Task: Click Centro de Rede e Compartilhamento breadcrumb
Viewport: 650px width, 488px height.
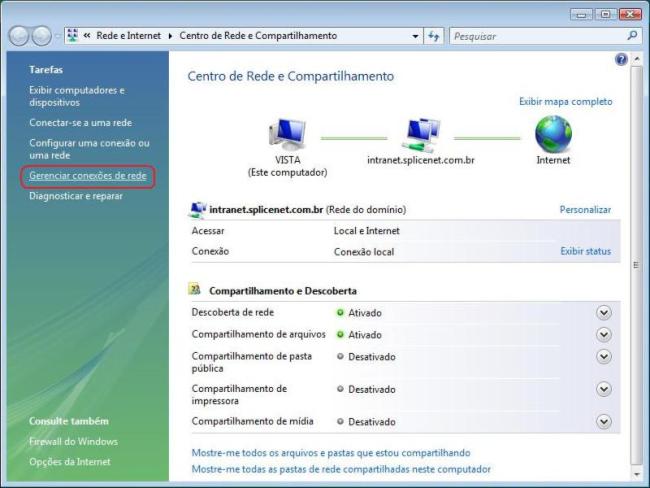Action: [258, 36]
